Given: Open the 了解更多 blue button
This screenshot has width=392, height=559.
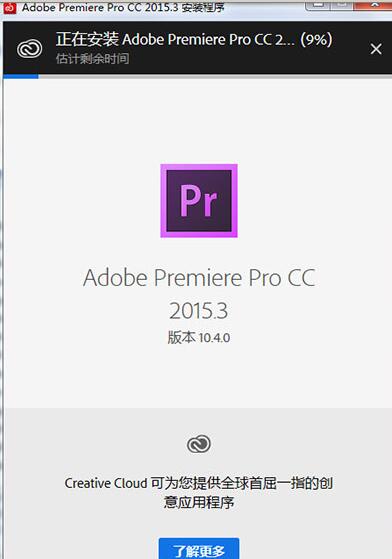Looking at the screenshot, I should tap(199, 549).
